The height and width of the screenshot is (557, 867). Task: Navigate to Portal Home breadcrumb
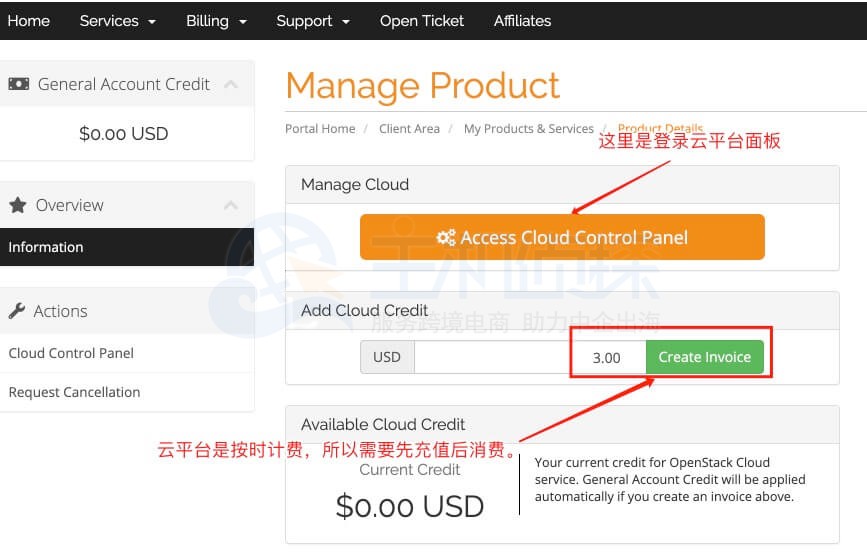(320, 129)
